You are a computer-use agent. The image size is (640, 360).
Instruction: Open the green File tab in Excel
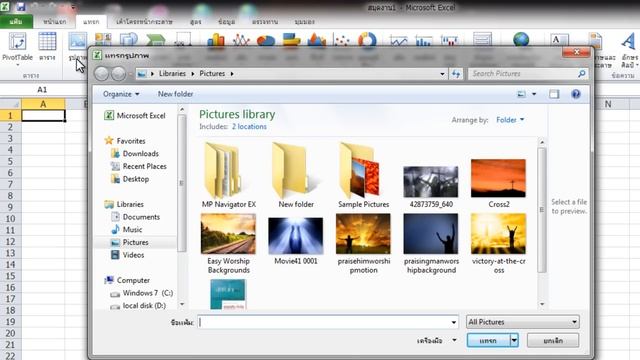16,22
